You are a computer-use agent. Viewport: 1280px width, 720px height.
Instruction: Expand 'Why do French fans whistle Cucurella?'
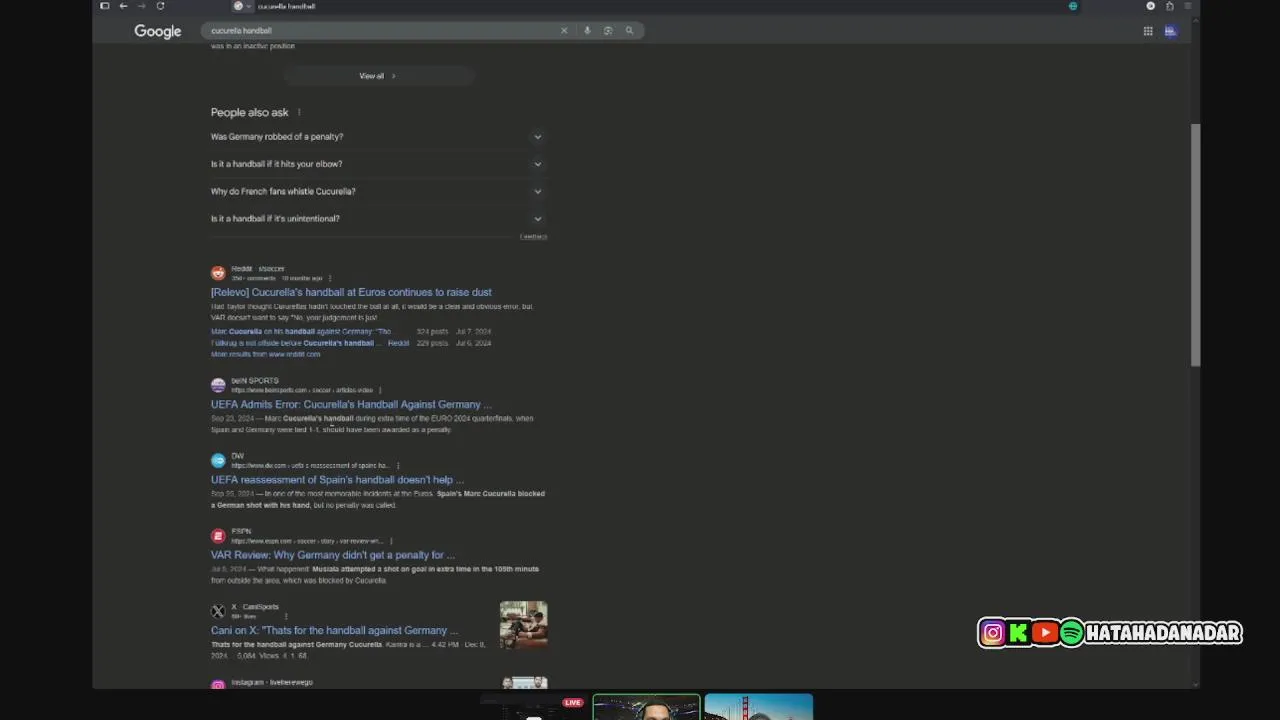point(378,191)
